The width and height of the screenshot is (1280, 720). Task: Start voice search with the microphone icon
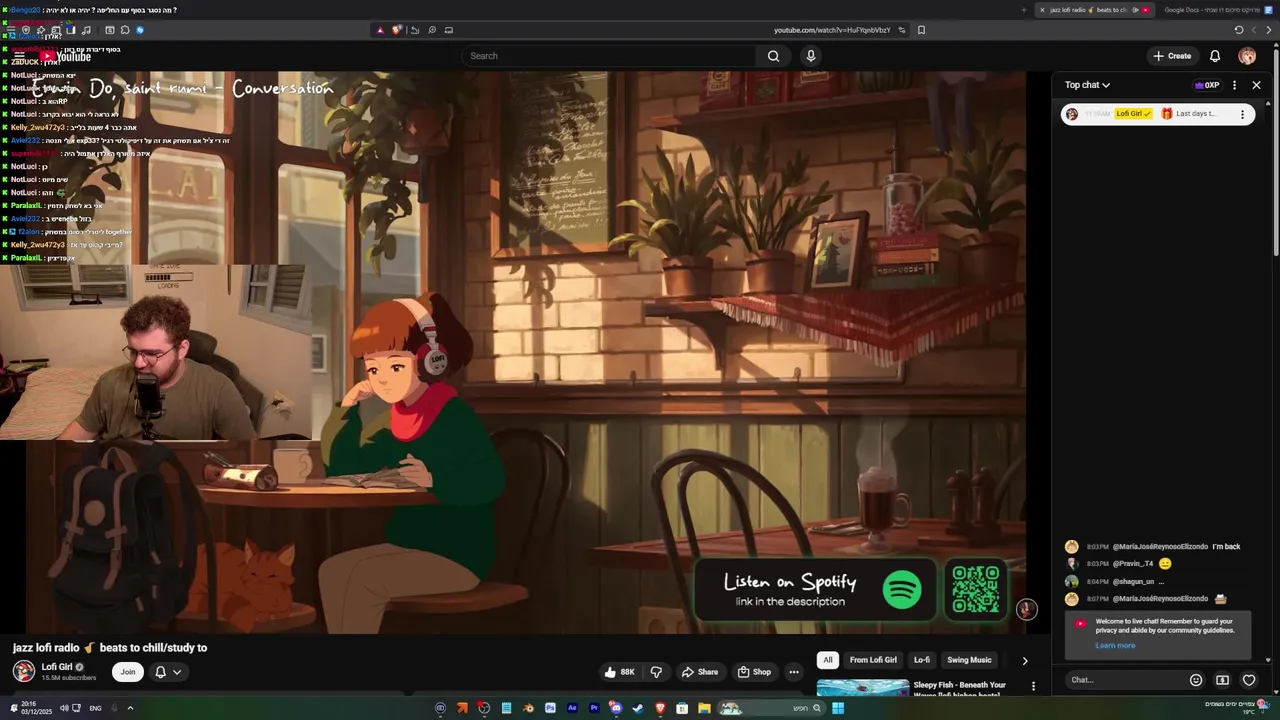coord(811,56)
